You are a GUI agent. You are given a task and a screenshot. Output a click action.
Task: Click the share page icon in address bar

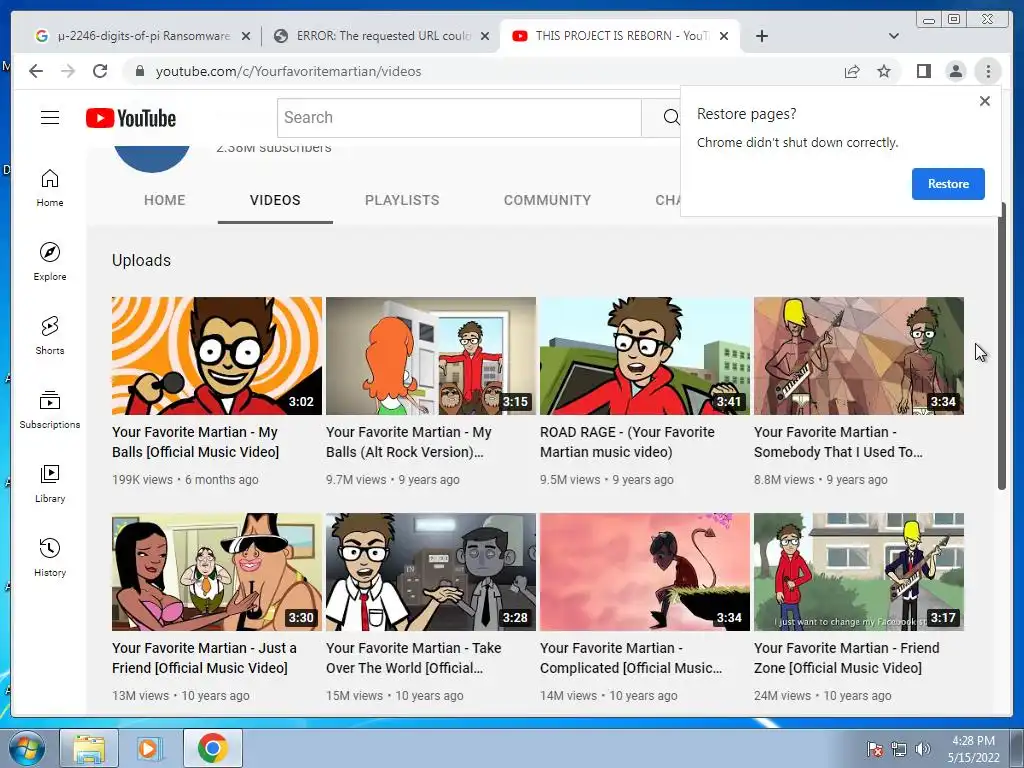click(x=852, y=71)
